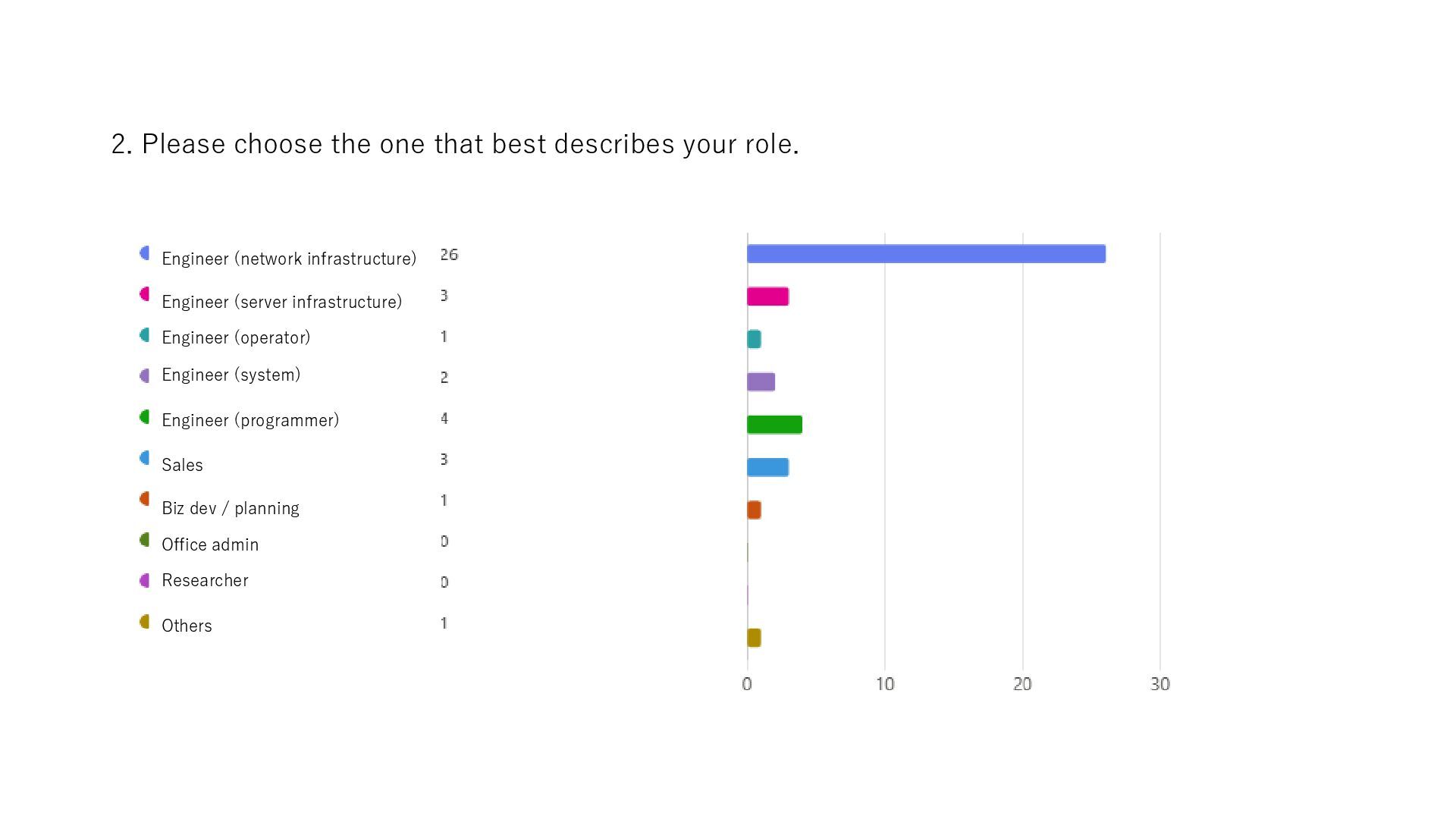Select the purple Engineer (system) bar

click(761, 382)
